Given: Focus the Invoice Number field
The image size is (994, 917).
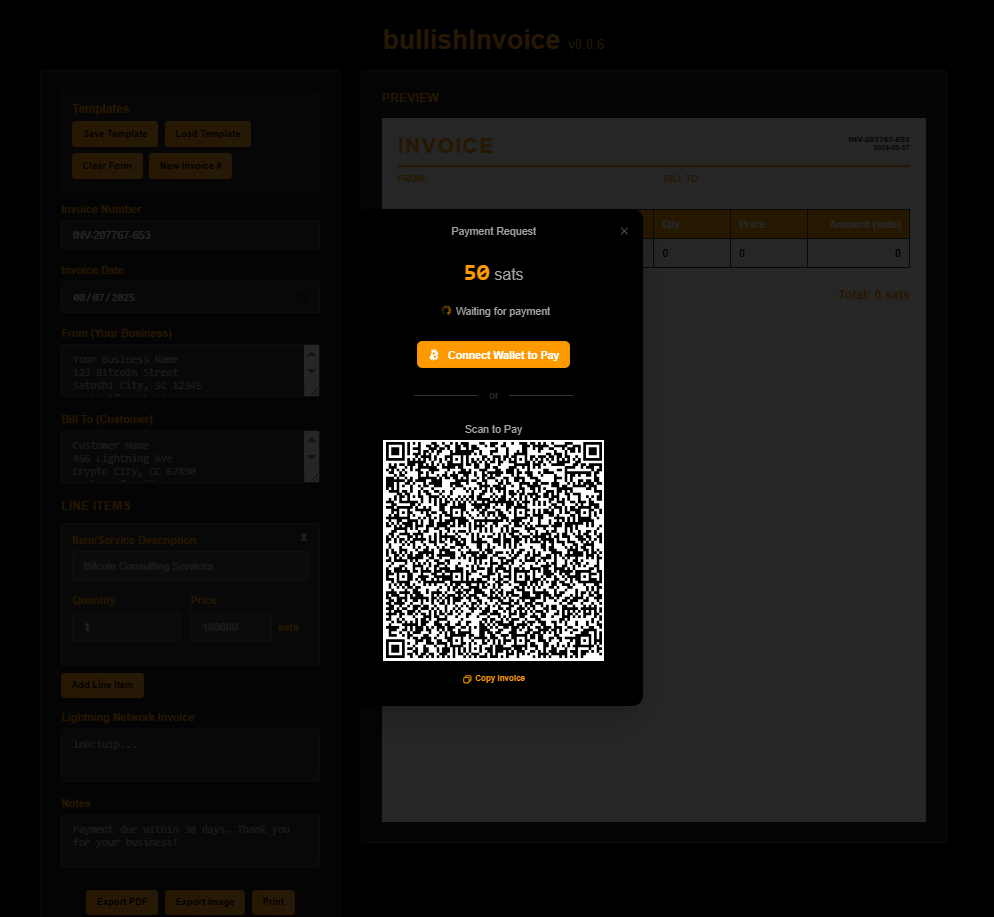Looking at the screenshot, I should click(x=190, y=235).
